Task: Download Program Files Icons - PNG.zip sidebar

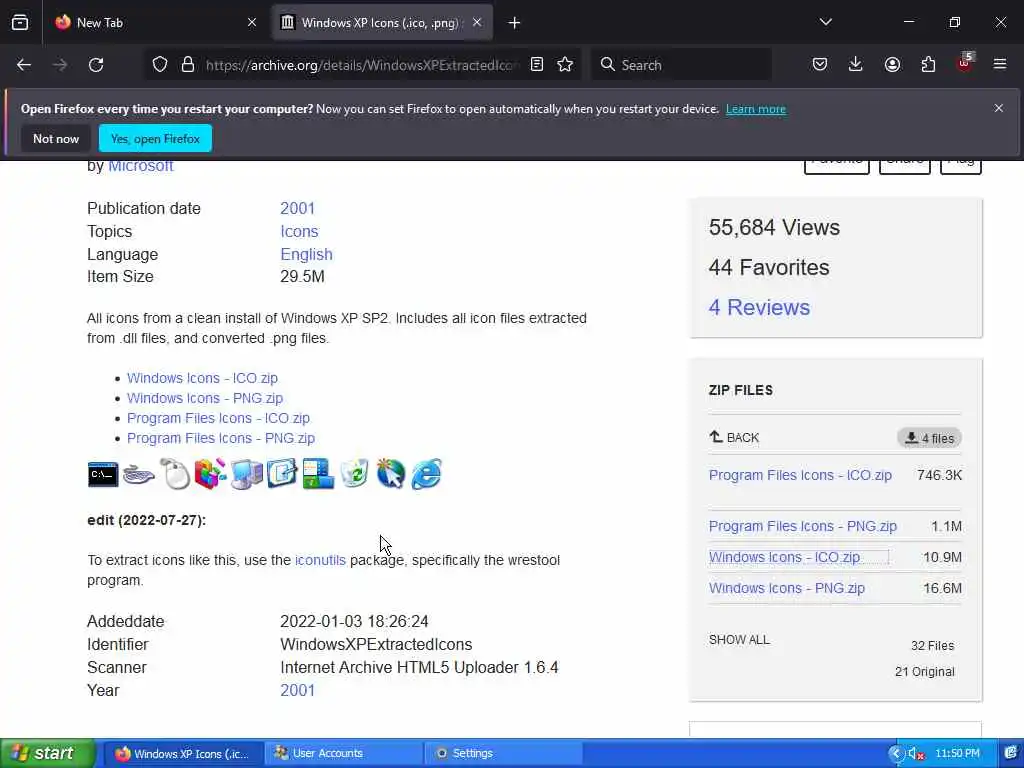Action: 803,526
